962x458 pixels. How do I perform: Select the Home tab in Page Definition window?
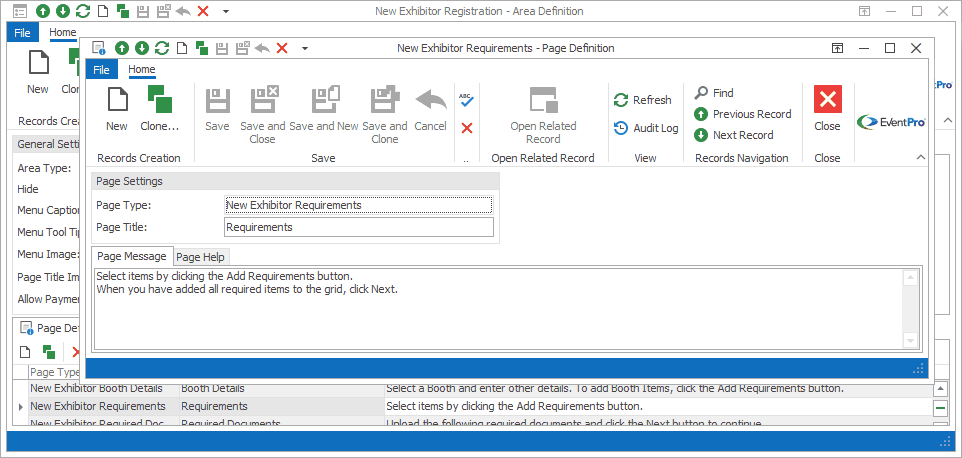coord(142,69)
